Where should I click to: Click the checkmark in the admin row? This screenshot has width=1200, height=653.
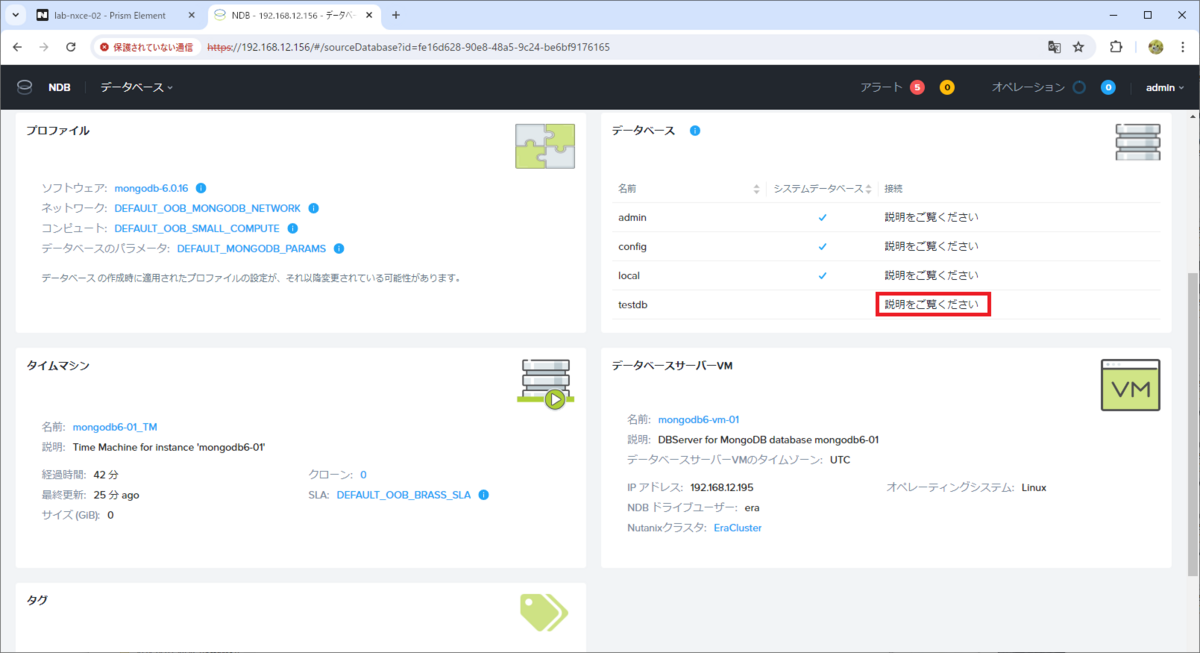823,217
